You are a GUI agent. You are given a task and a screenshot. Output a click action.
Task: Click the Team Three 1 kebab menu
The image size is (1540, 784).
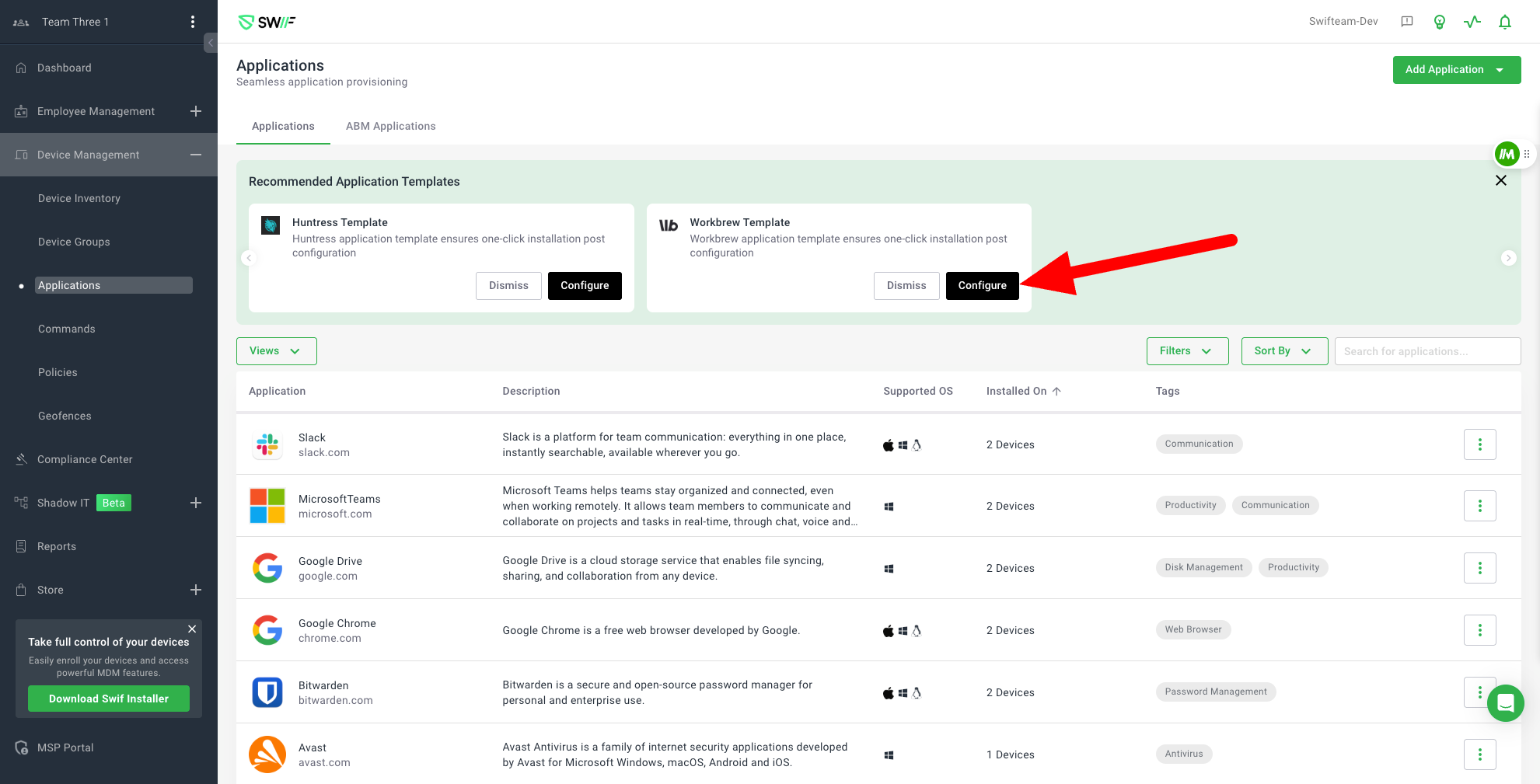coord(193,22)
